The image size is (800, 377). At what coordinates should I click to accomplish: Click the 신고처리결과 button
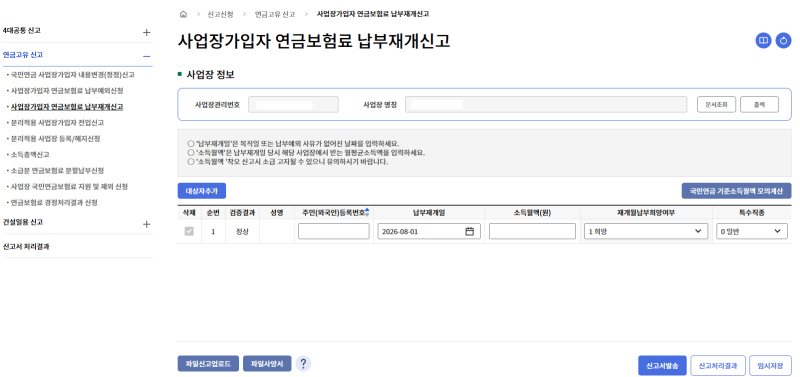click(x=718, y=365)
